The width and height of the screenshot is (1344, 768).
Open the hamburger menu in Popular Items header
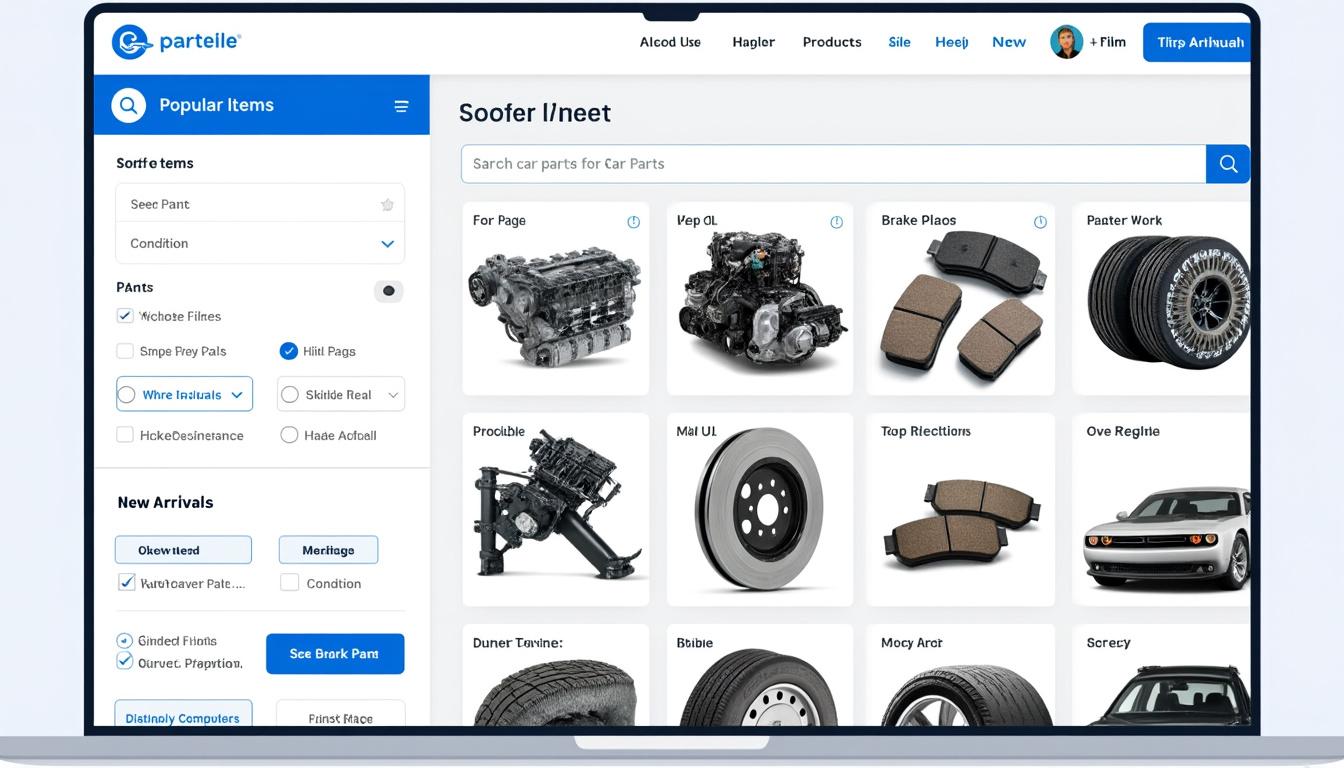[x=401, y=106]
